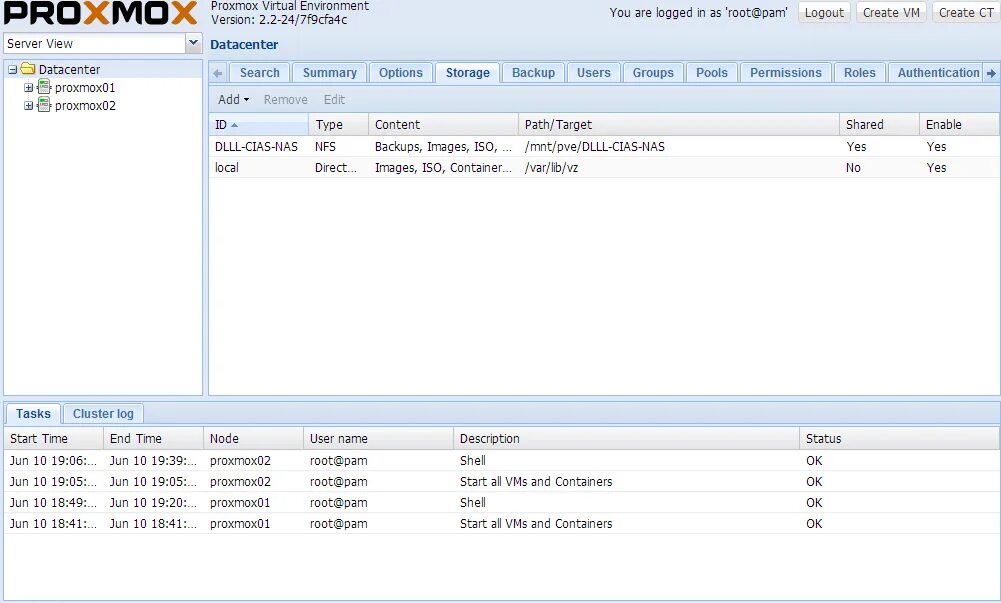Screen dimensions: 1001x603
Task: Sort tasks by Start Time header
Action: coord(54,439)
